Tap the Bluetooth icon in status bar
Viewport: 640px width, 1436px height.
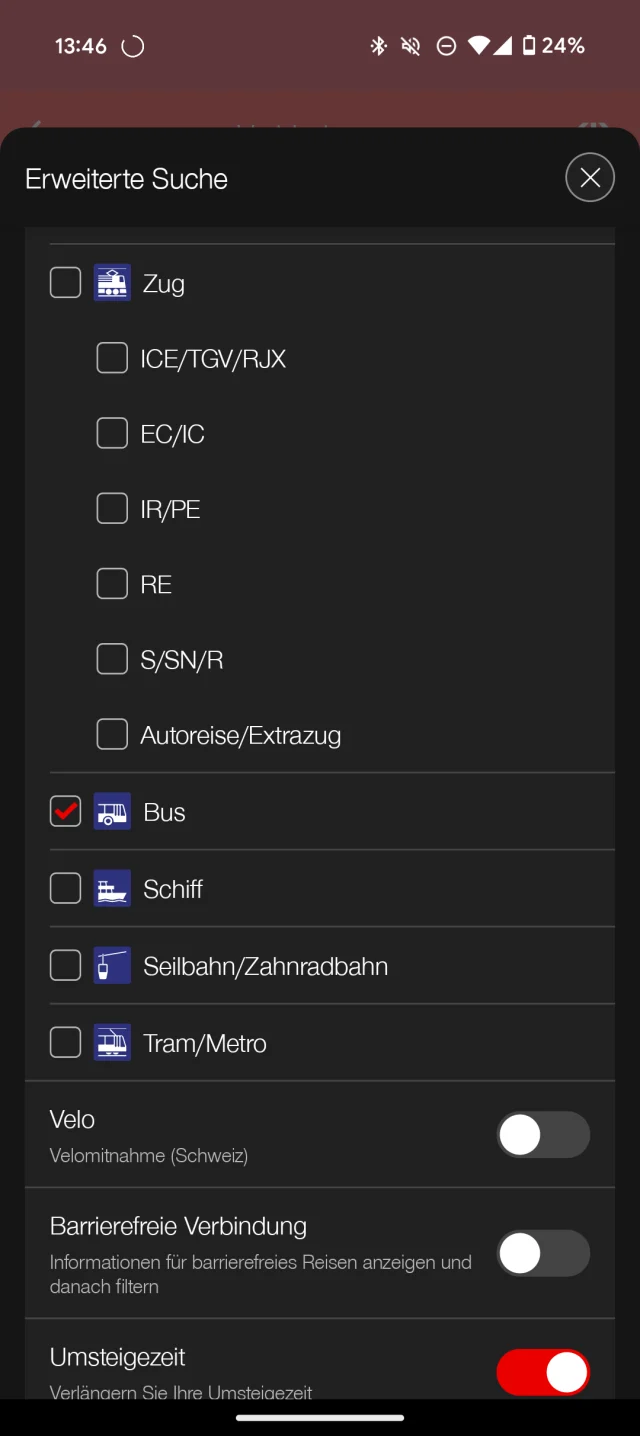point(379,46)
